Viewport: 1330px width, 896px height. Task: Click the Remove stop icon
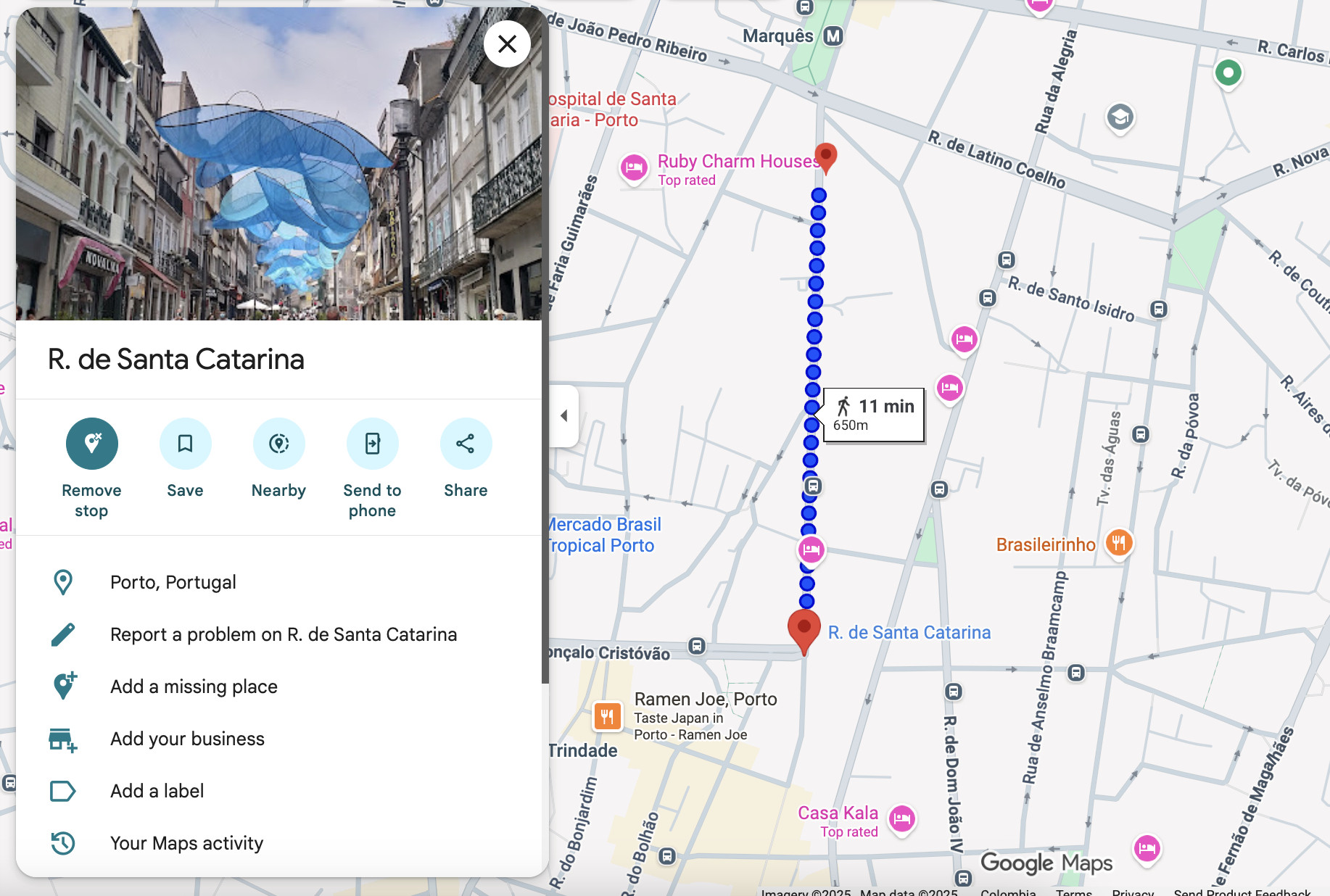(91, 444)
